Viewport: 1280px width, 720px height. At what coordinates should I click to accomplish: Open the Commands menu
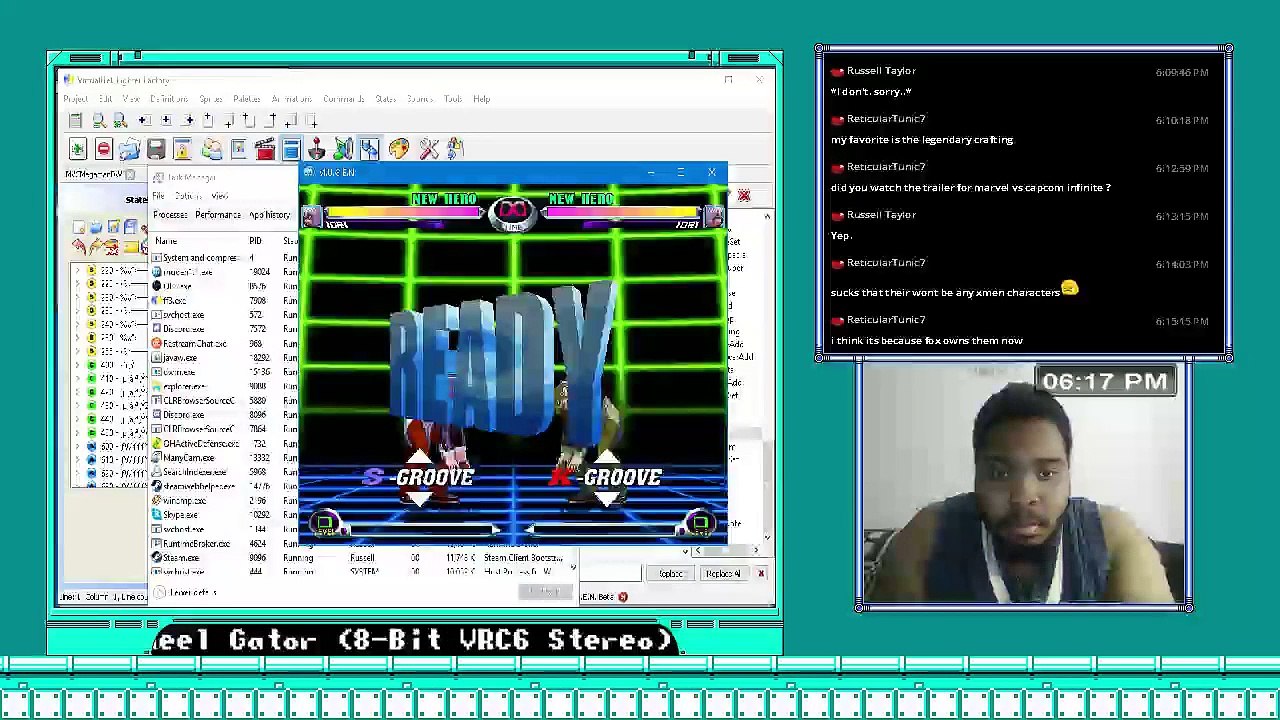(343, 99)
